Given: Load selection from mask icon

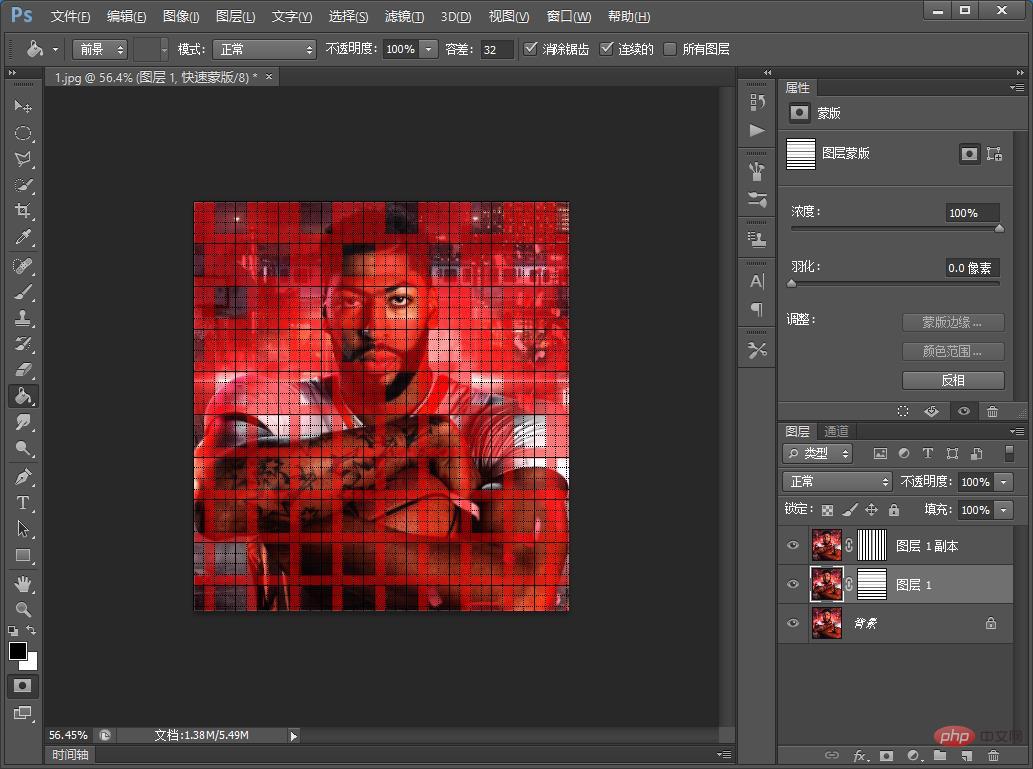Looking at the screenshot, I should point(903,411).
